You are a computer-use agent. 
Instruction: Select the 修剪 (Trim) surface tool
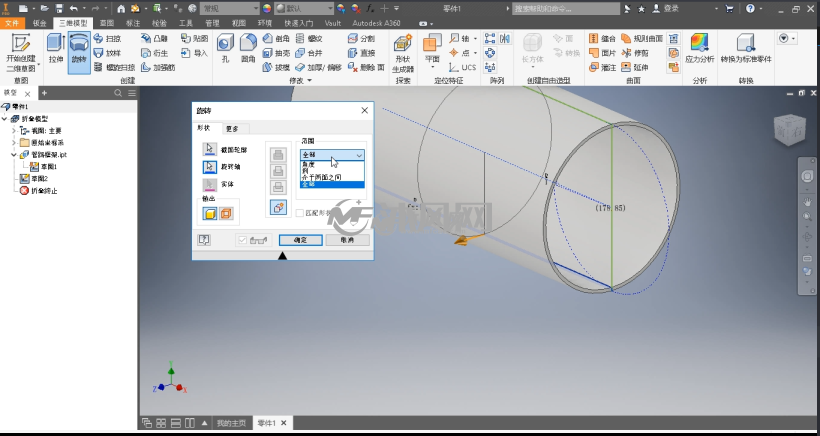point(635,53)
